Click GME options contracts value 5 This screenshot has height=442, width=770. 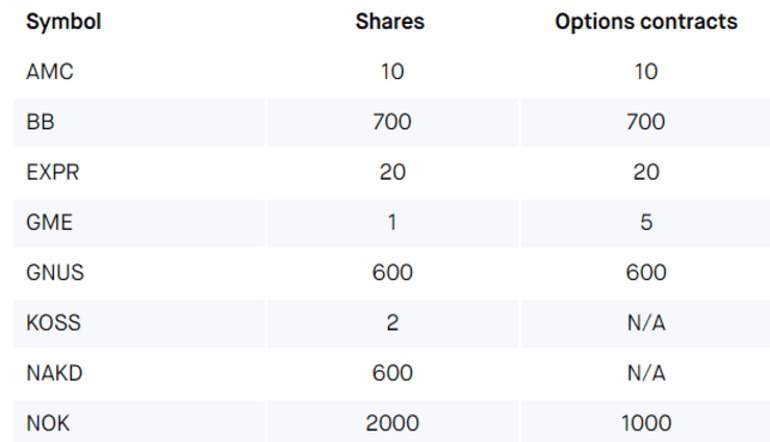646,222
